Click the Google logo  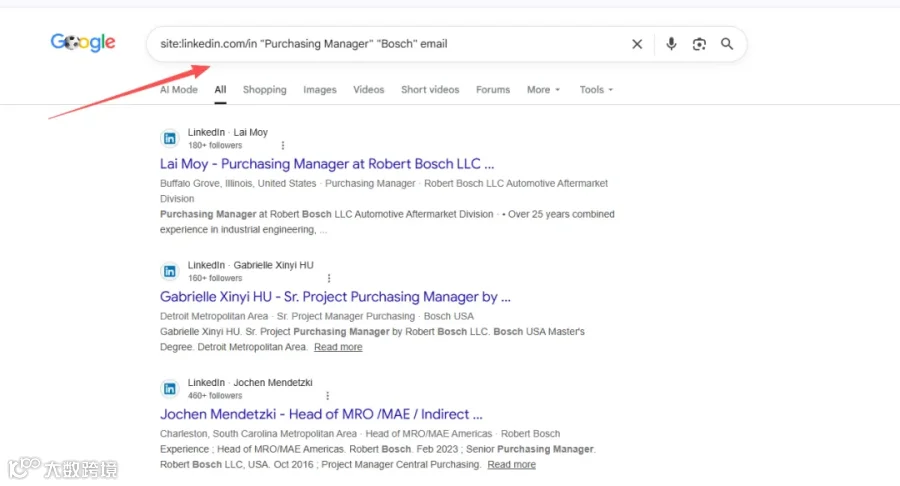(83, 42)
